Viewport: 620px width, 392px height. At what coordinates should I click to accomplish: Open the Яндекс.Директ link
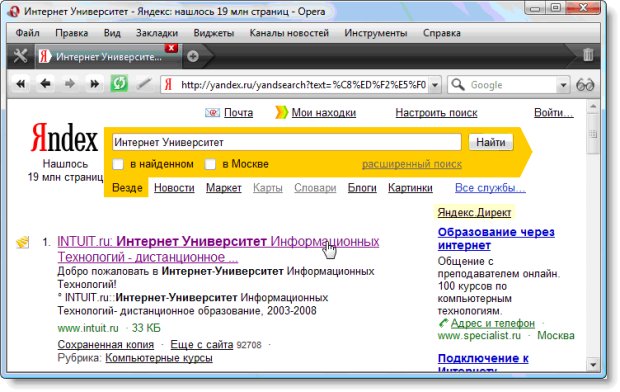coord(474,213)
